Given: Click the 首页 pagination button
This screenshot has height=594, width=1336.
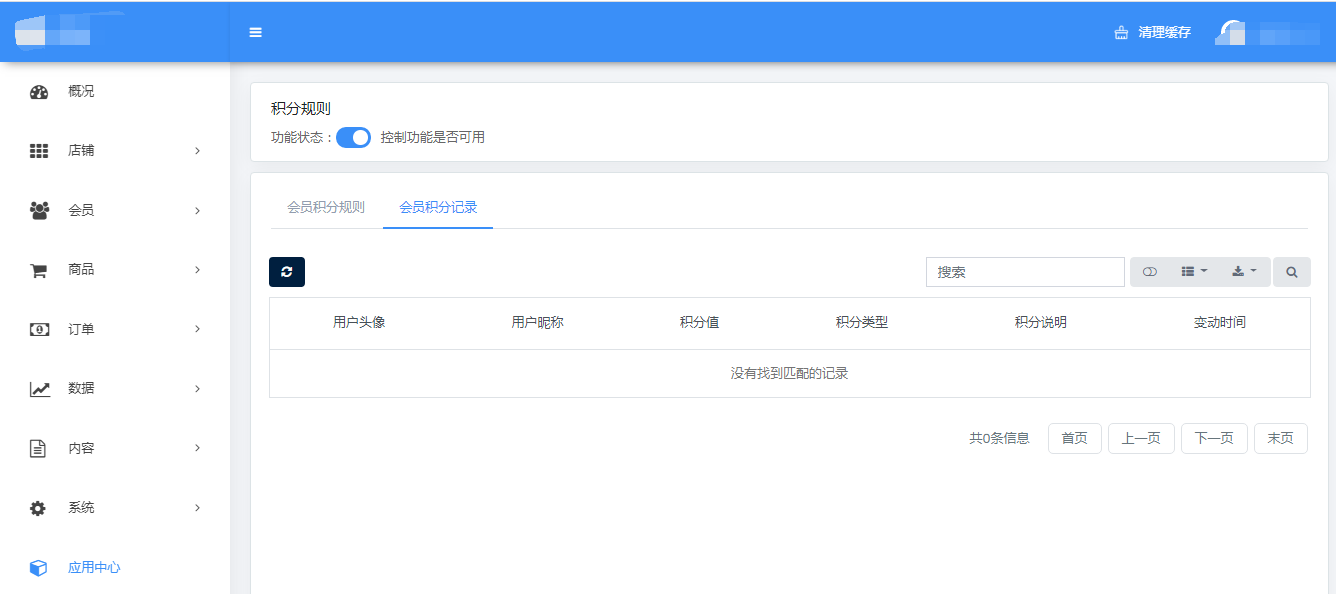Looking at the screenshot, I should [1074, 438].
